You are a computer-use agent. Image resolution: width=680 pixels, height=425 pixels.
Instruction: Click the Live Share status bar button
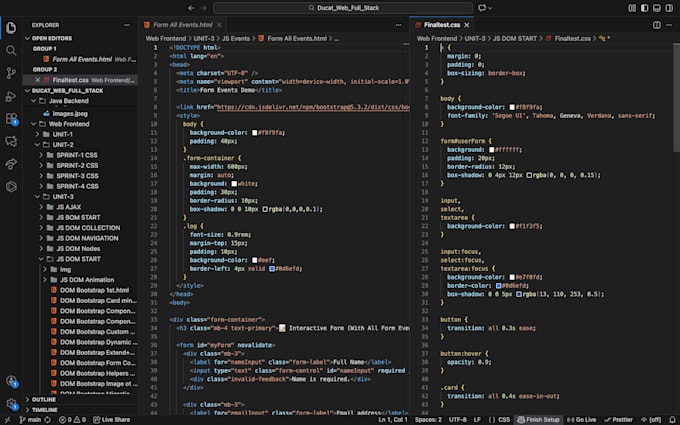pos(111,420)
